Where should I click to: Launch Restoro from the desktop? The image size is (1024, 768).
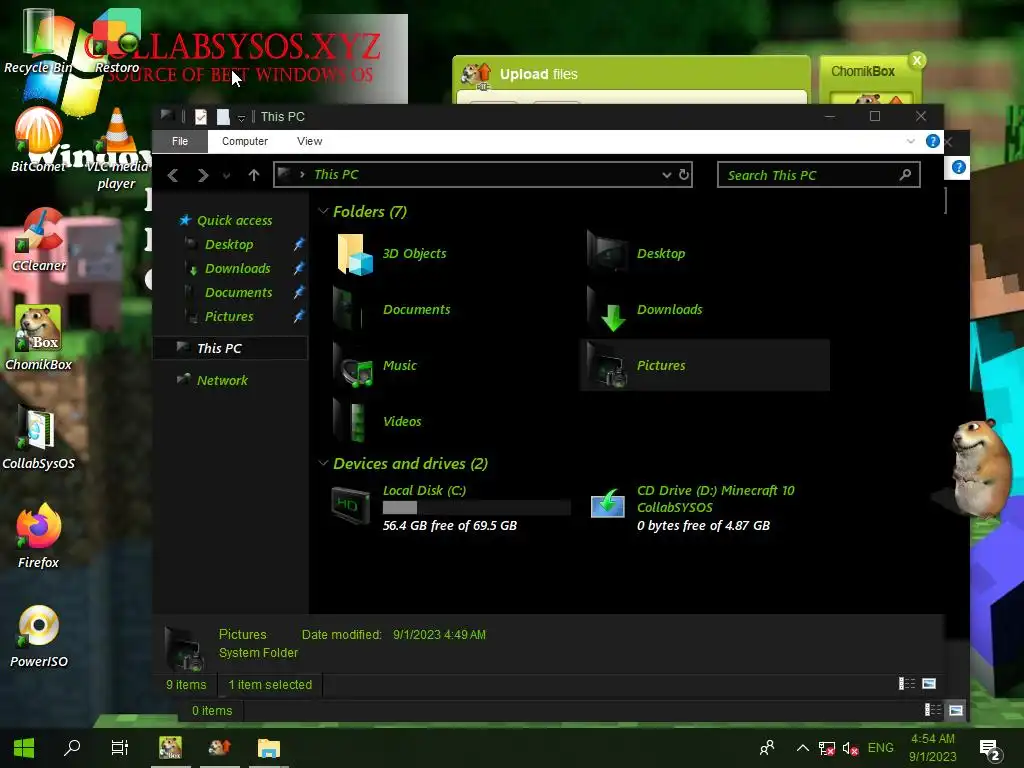[116, 39]
